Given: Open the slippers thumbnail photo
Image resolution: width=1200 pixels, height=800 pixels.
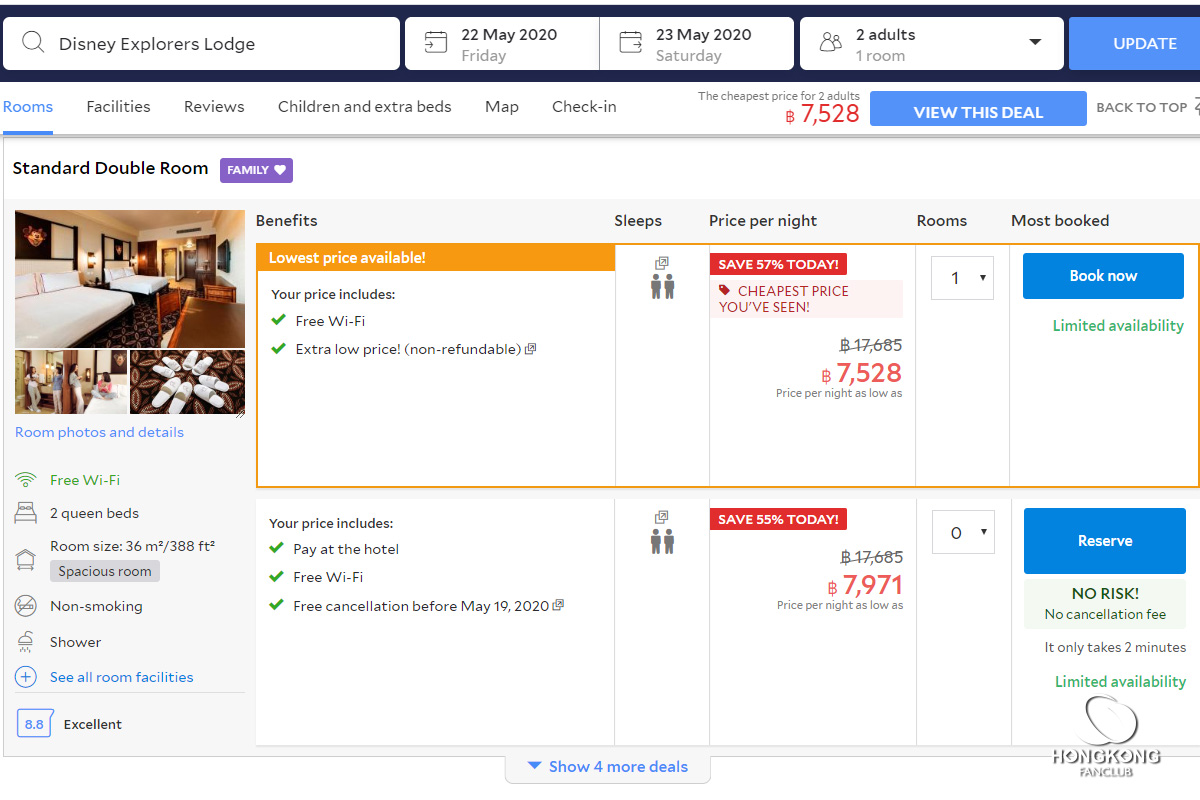Looking at the screenshot, I should click(x=187, y=382).
